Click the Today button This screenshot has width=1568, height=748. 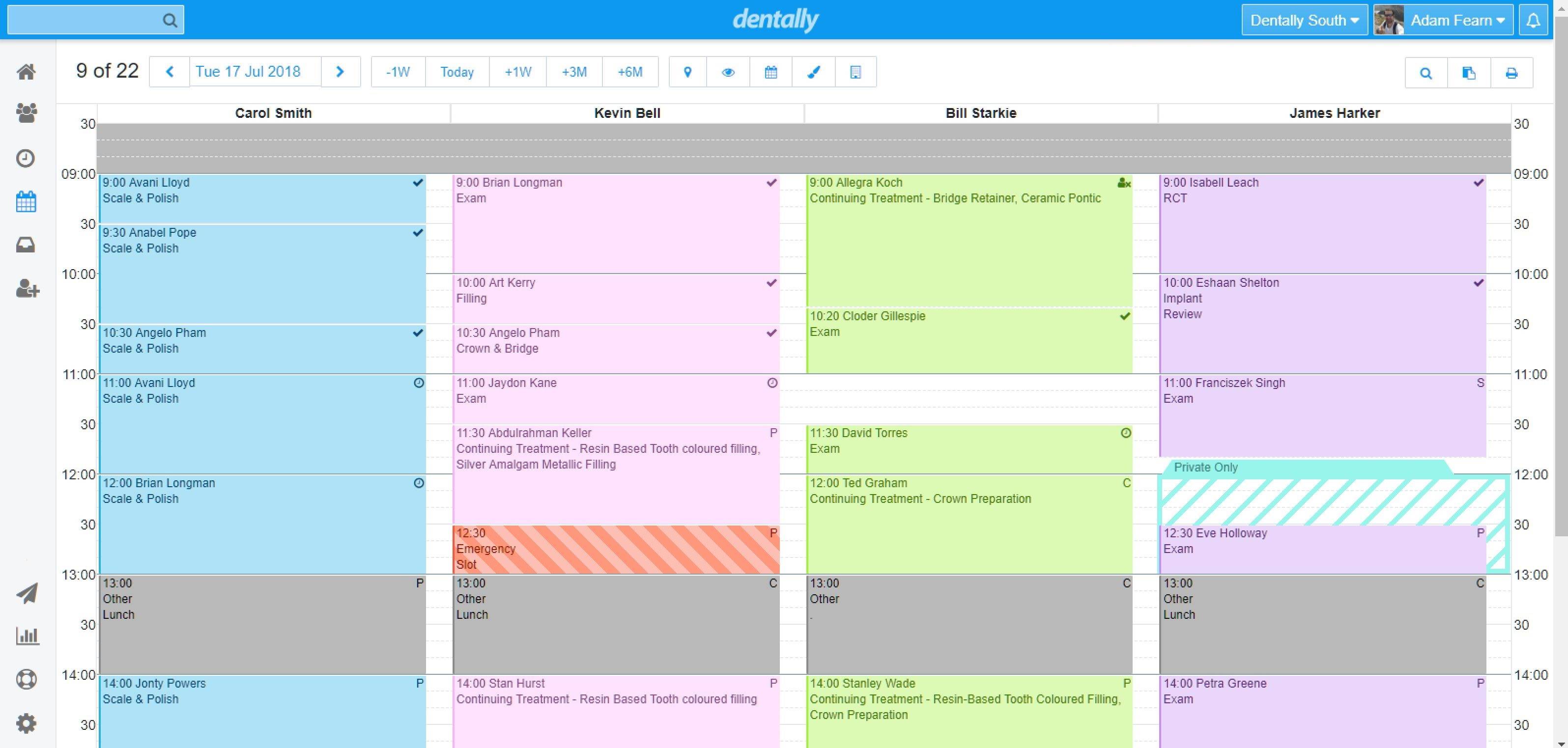coord(456,72)
